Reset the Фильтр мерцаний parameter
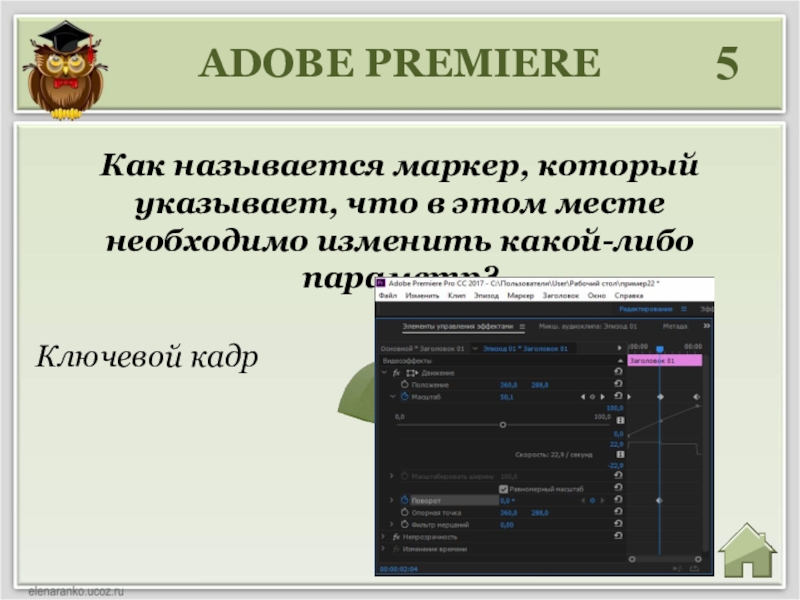This screenshot has width=800, height=600. pyautogui.click(x=618, y=523)
